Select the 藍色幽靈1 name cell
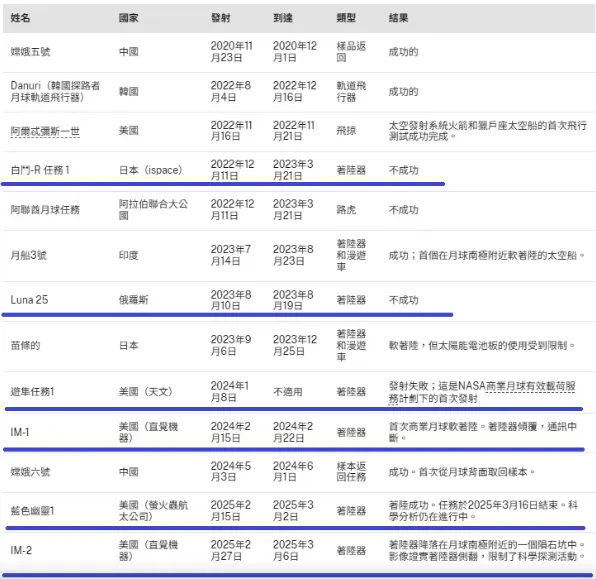The image size is (596, 579). pos(32,511)
